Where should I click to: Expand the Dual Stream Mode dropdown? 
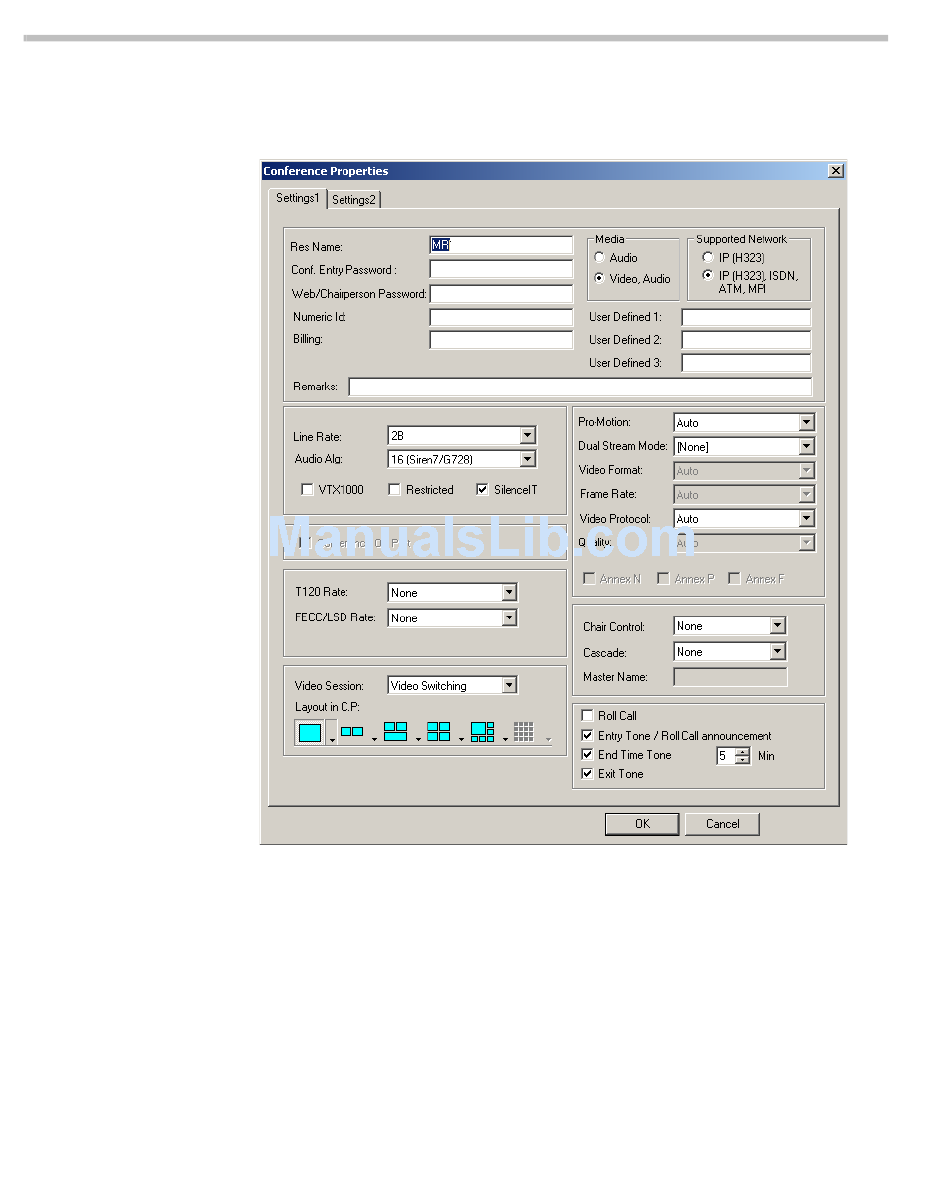[807, 447]
